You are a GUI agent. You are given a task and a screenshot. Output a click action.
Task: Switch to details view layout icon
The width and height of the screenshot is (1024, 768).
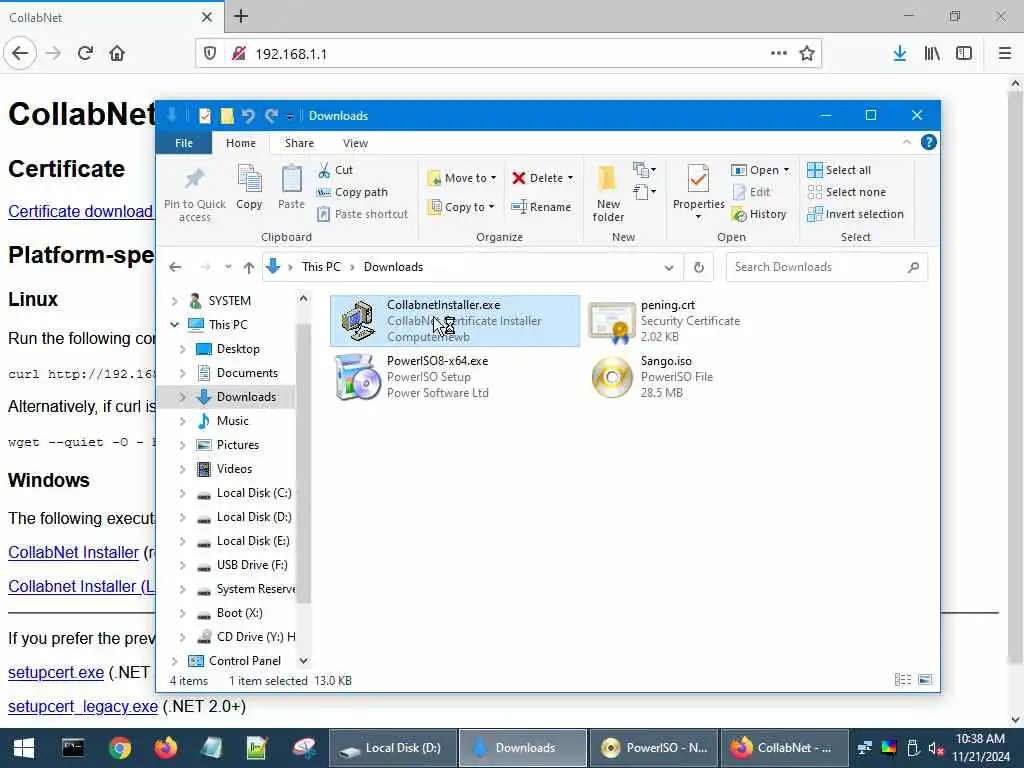tap(903, 680)
